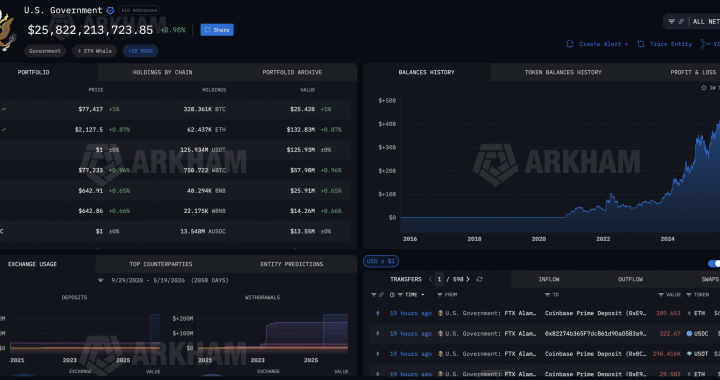The image size is (720, 380).
Task: Filter transfers by TIME funnel icon
Action: (400, 295)
